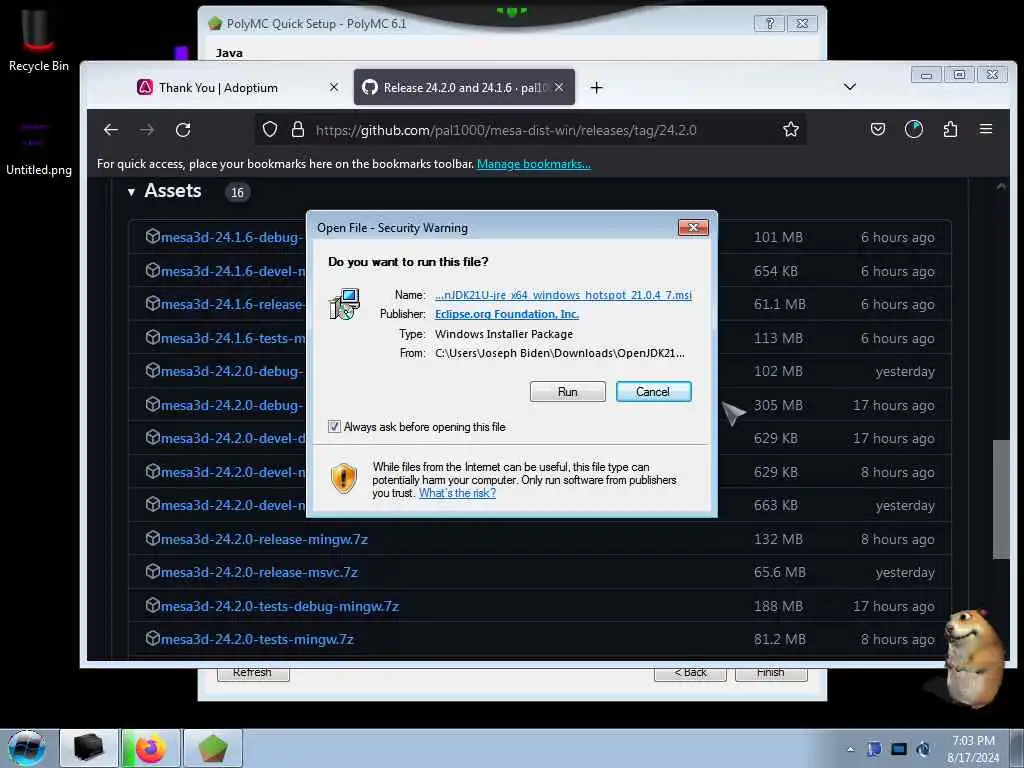Download mesa3d-24.2.0-release-msvc.7z
1024x768 pixels.
click(x=259, y=573)
